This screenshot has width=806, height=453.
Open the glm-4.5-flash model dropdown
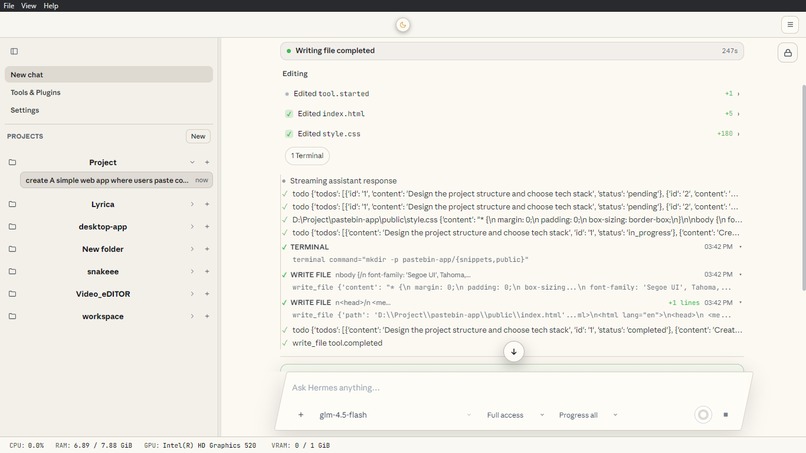coord(395,415)
